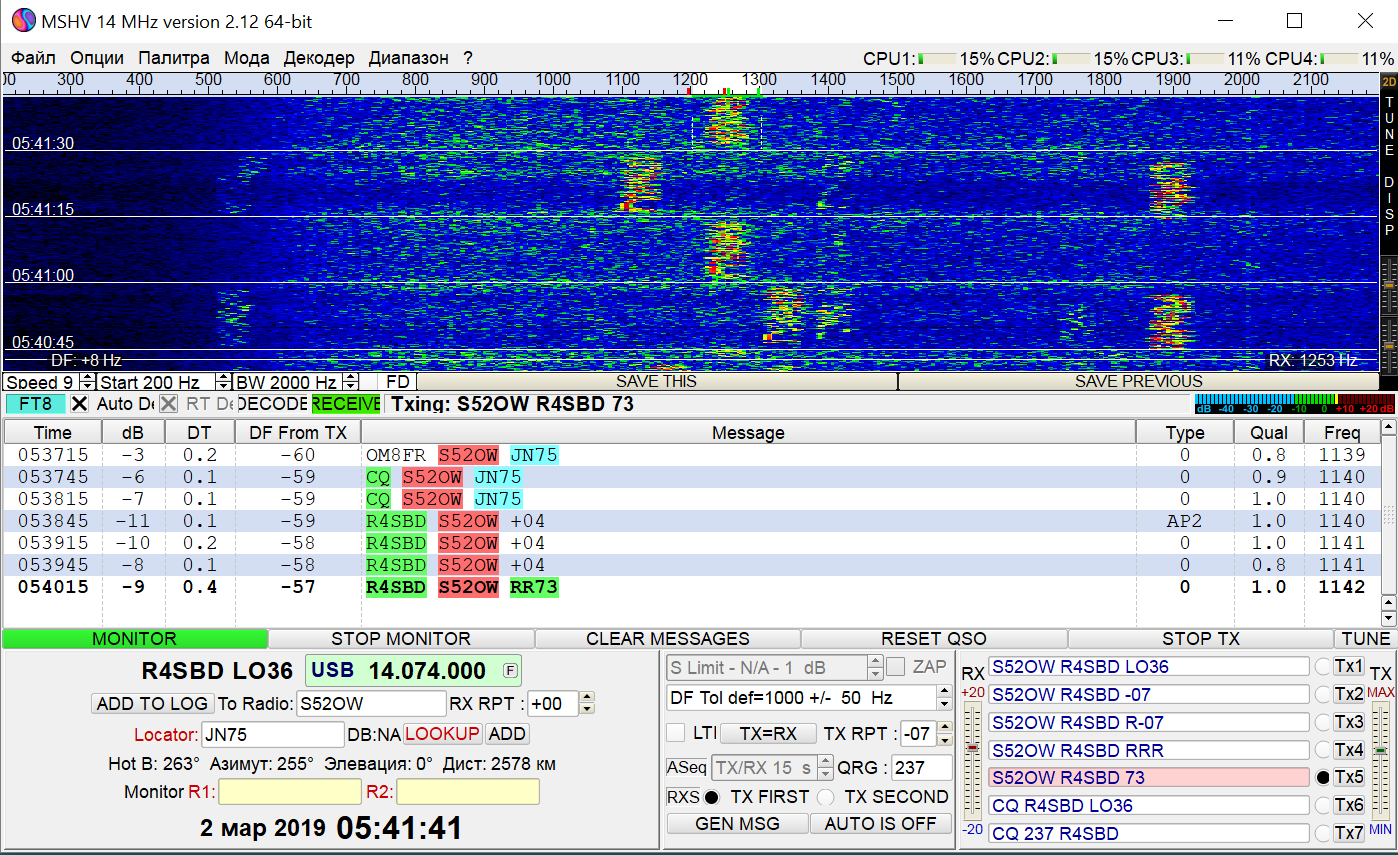
Task: Click the To Radio callsign field
Action: (371, 703)
